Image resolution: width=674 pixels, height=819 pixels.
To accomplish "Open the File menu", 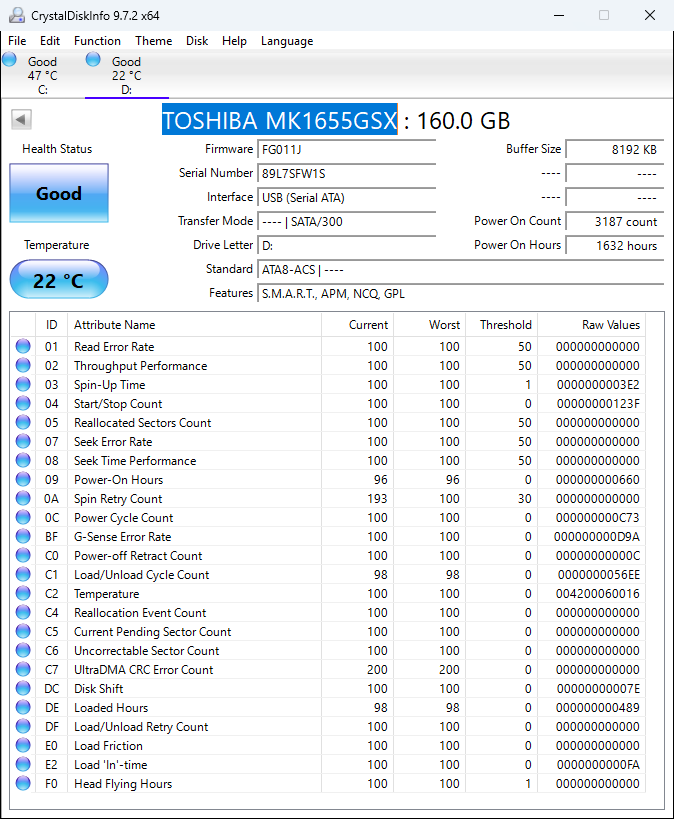I will pyautogui.click(x=17, y=41).
